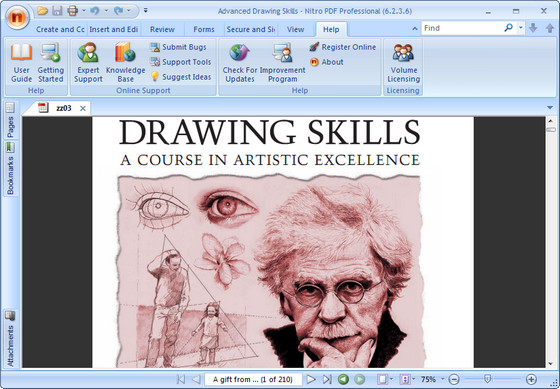Image resolution: width=560 pixels, height=389 pixels.
Task: Open the Find options dropdown arrow
Action: click(x=521, y=28)
